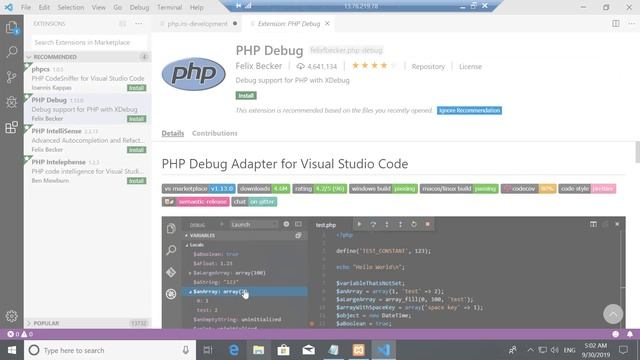Viewport: 640px width, 360px height.
Task: Open the Debug menu
Action: click(139, 7)
